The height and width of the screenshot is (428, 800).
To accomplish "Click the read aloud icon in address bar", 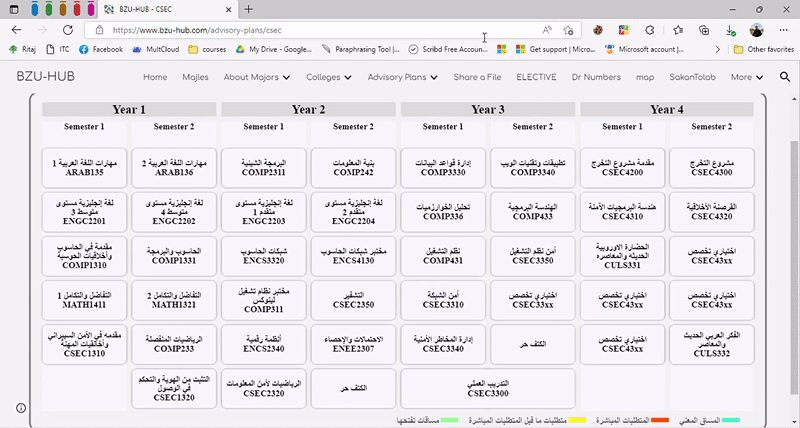I will [x=547, y=30].
